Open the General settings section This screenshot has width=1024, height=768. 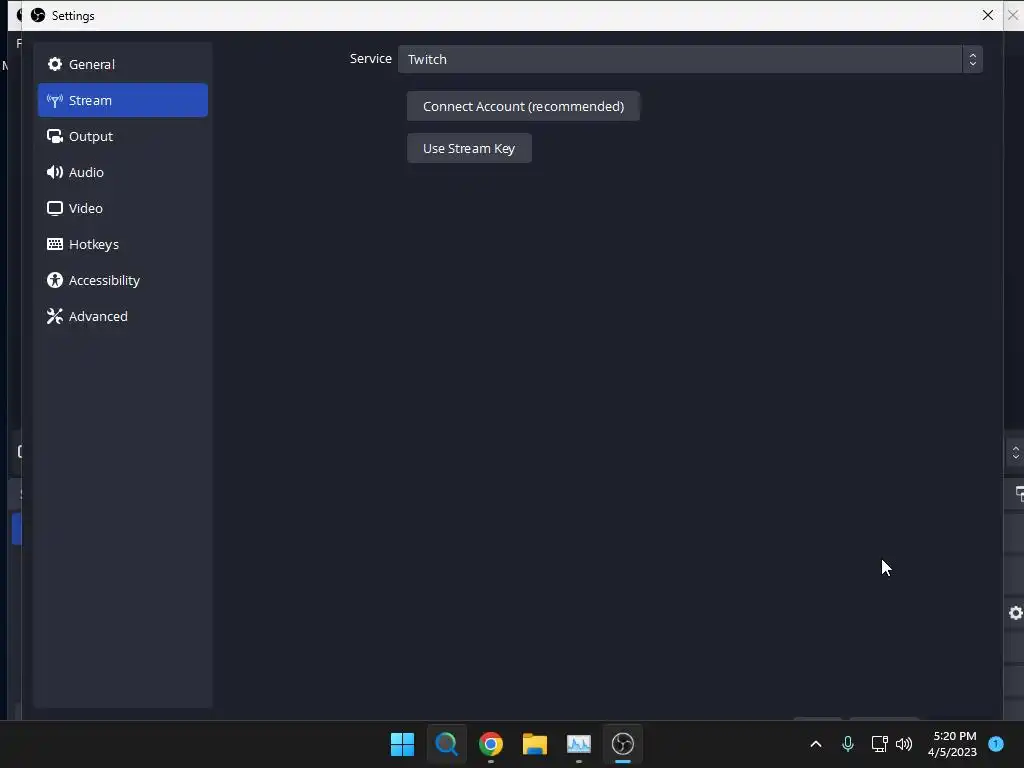point(123,64)
